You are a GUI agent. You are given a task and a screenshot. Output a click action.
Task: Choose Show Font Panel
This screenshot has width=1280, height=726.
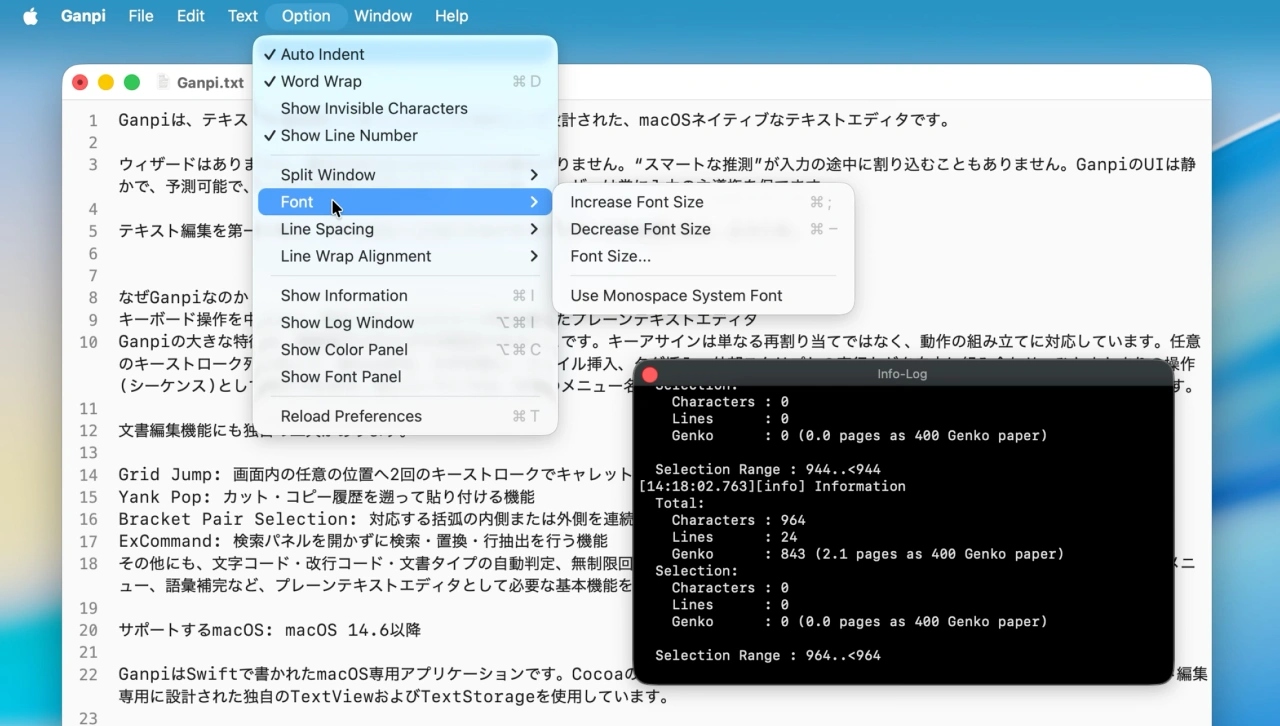(x=405, y=377)
